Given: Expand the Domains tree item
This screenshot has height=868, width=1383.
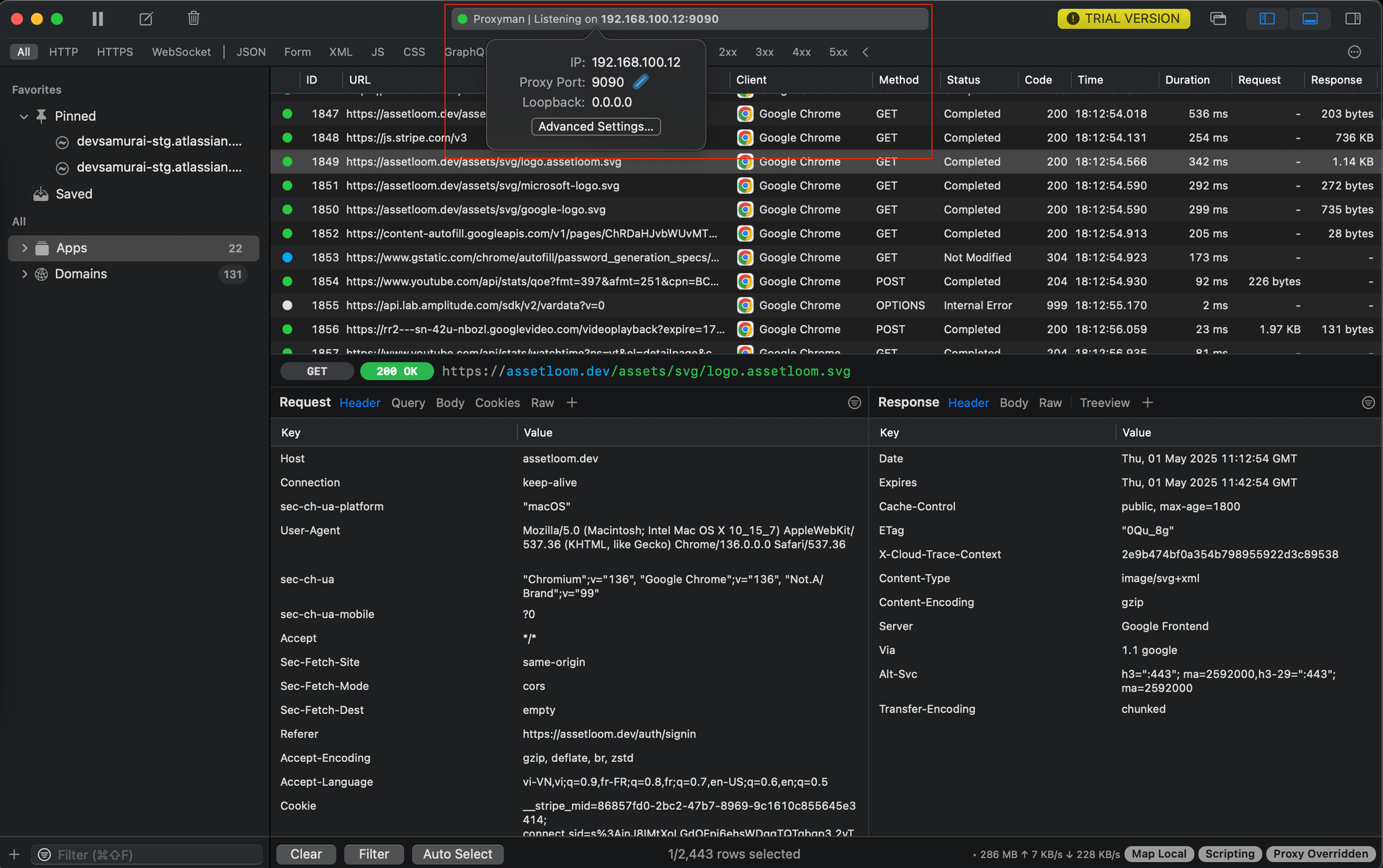Looking at the screenshot, I should coord(24,274).
